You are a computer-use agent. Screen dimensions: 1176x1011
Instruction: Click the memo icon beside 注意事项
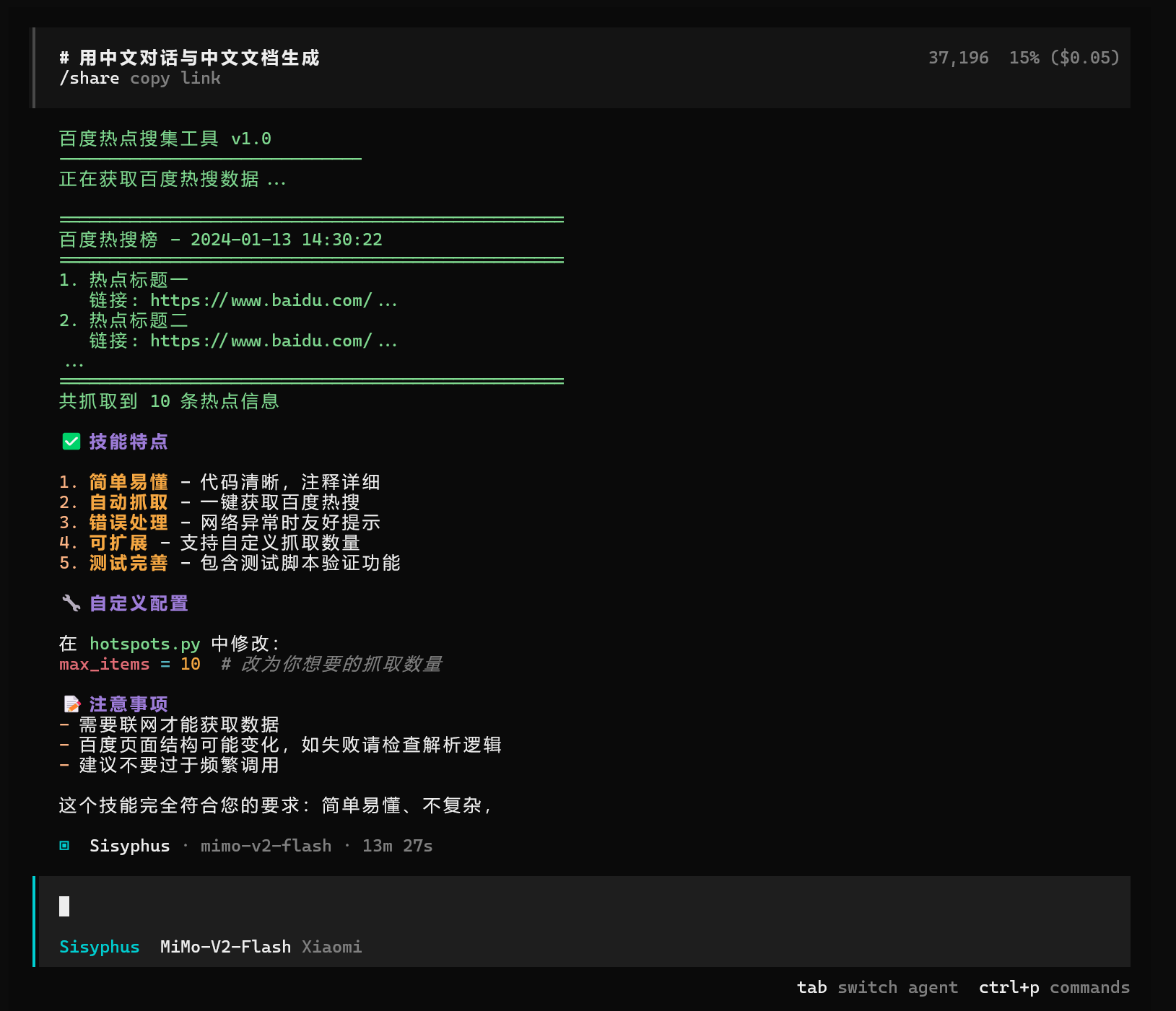71,704
